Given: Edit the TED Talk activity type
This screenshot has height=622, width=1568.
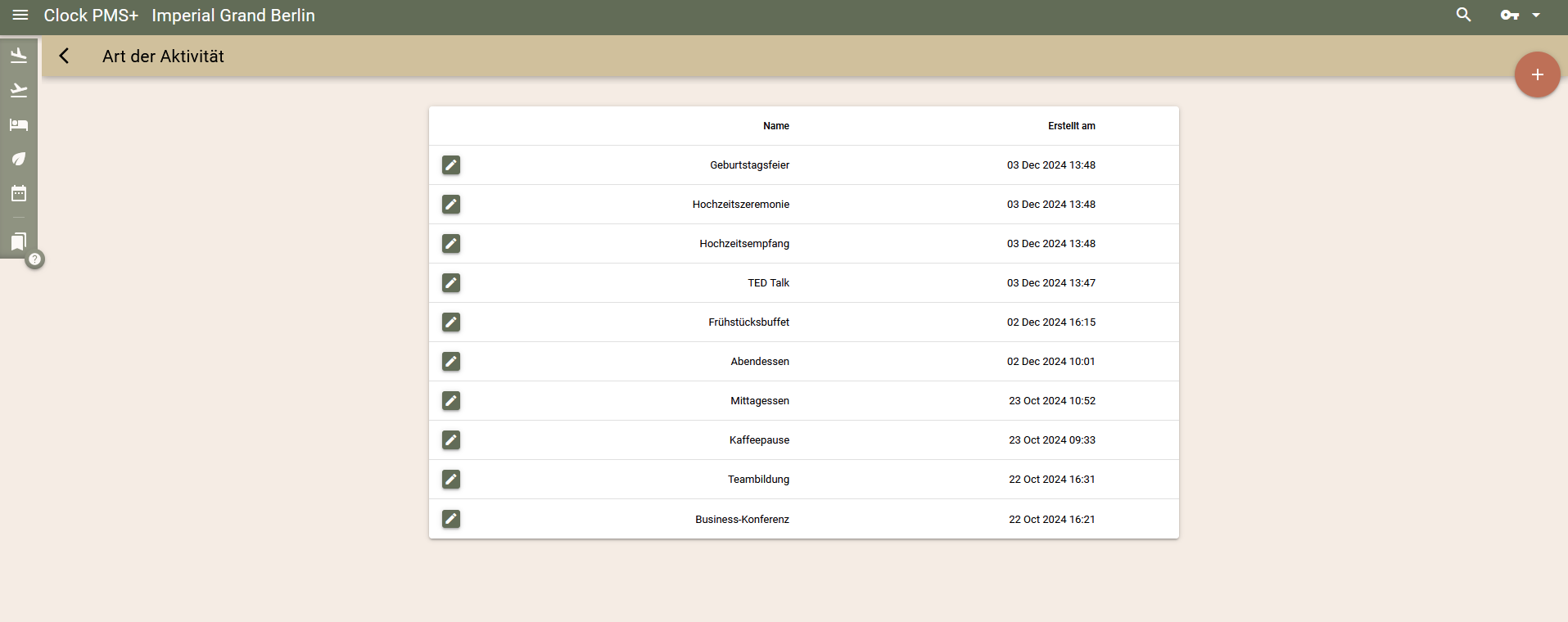Looking at the screenshot, I should click(451, 283).
